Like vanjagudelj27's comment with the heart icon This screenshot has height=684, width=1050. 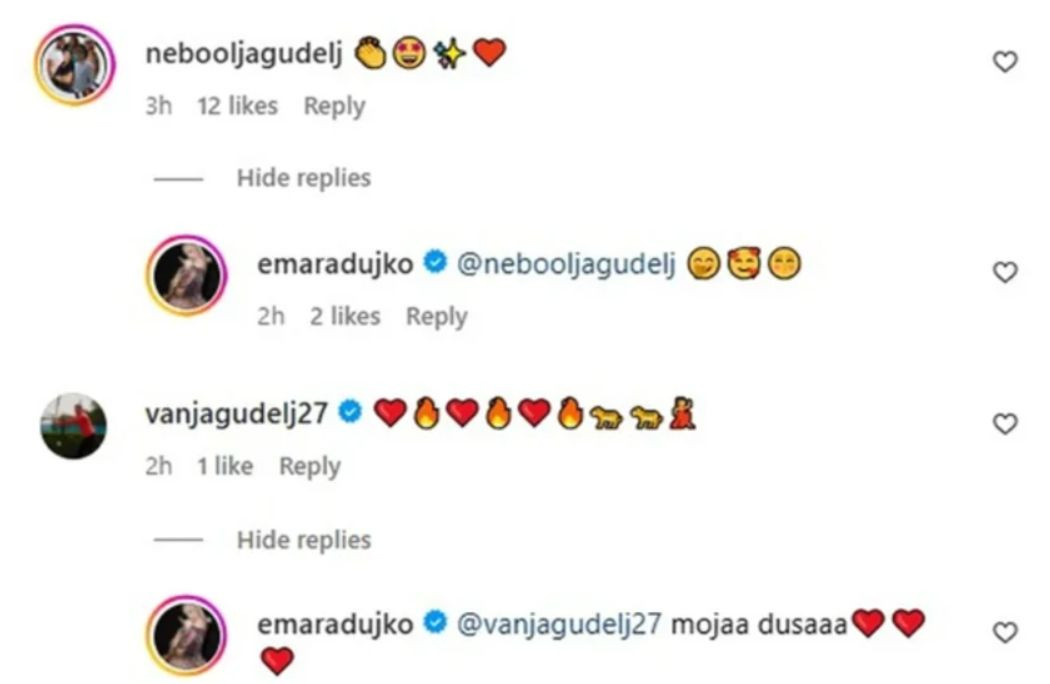coord(1004,423)
